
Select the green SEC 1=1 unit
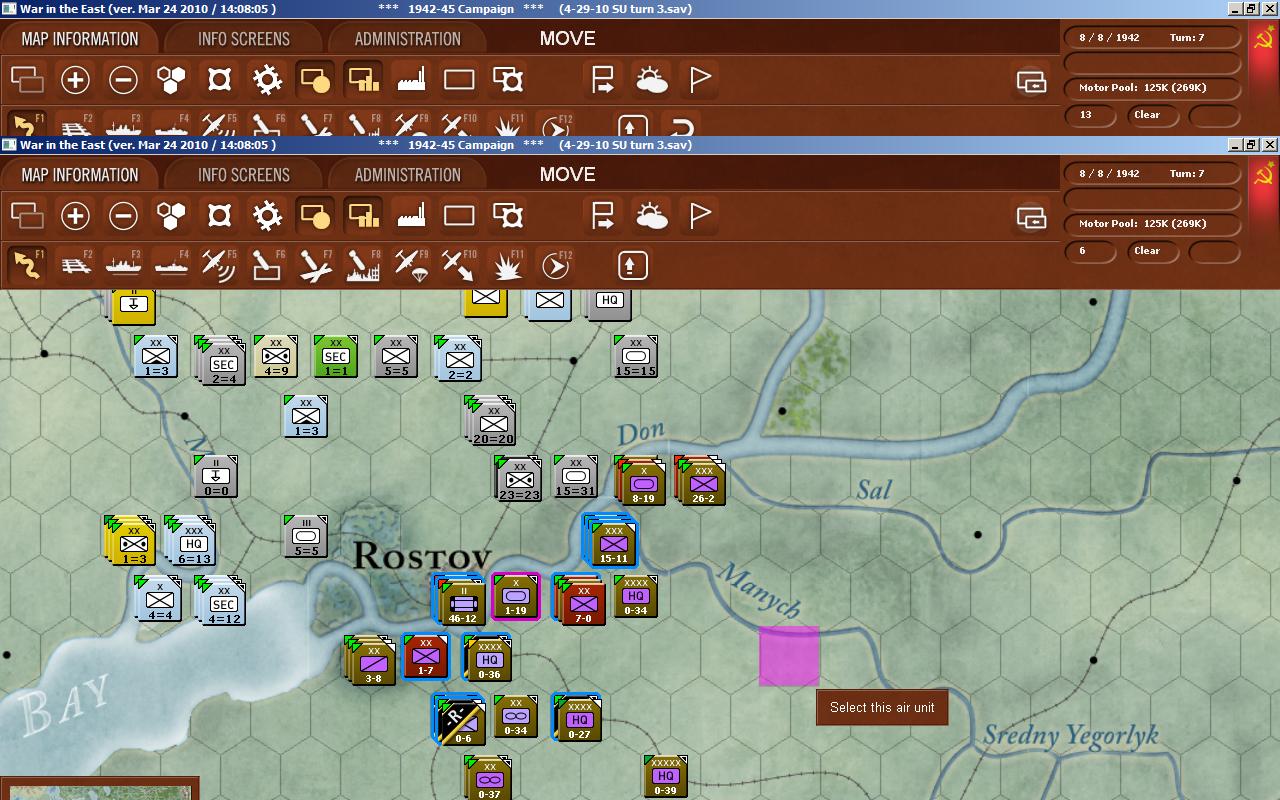click(336, 357)
